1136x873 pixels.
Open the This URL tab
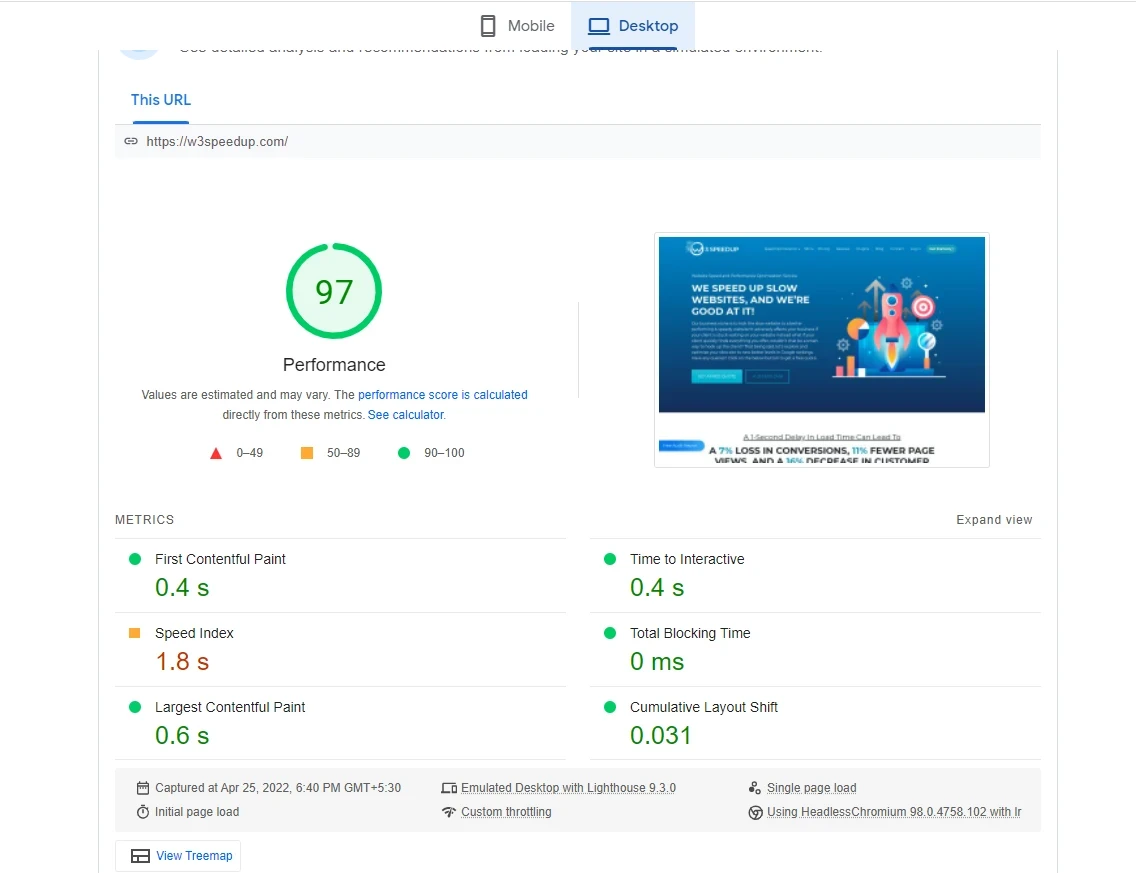coord(161,100)
